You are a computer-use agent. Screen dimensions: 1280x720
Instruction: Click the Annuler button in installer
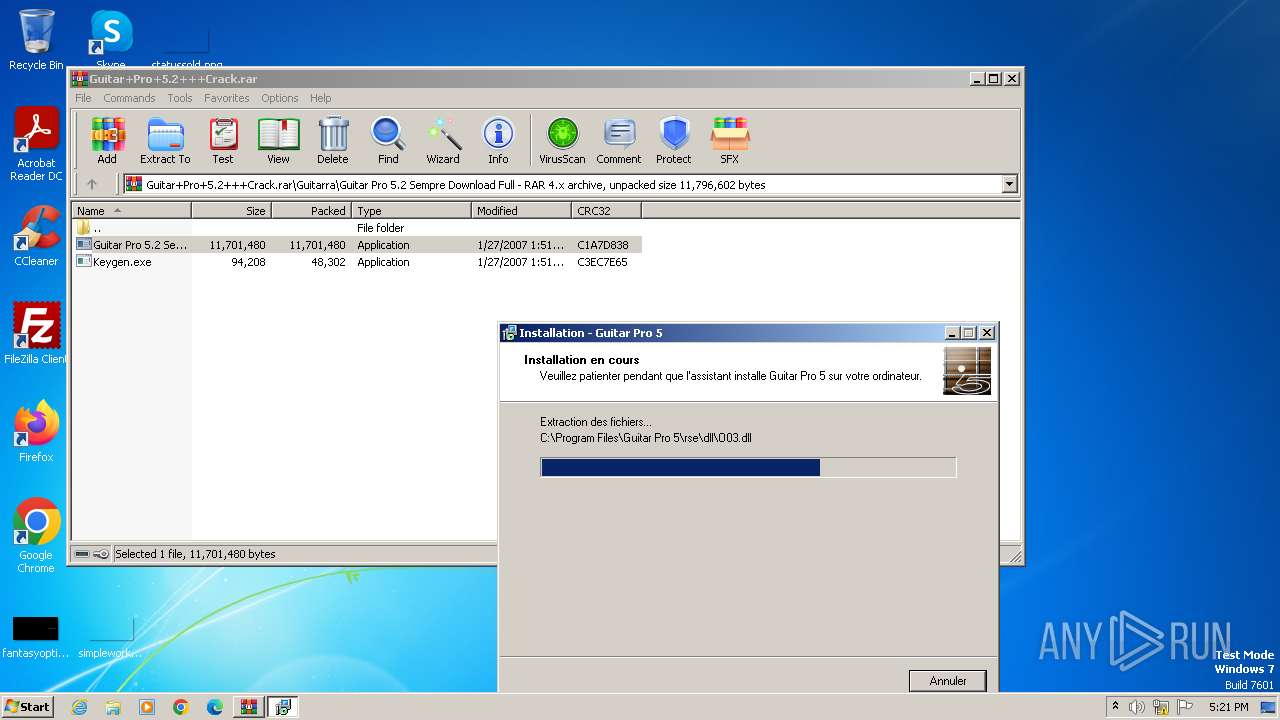point(948,681)
